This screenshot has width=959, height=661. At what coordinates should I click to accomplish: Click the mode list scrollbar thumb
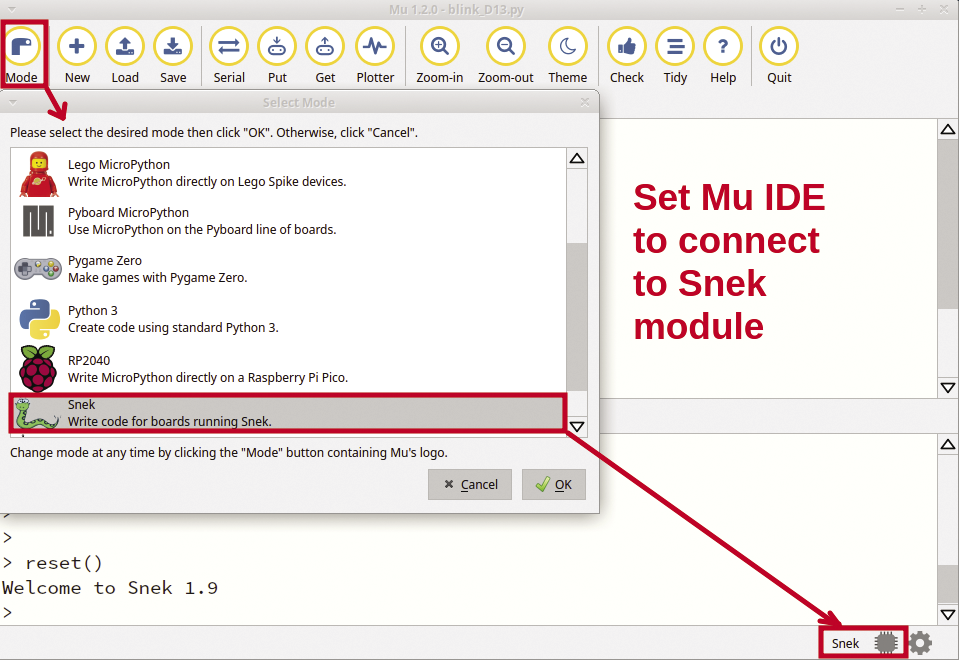[577, 317]
